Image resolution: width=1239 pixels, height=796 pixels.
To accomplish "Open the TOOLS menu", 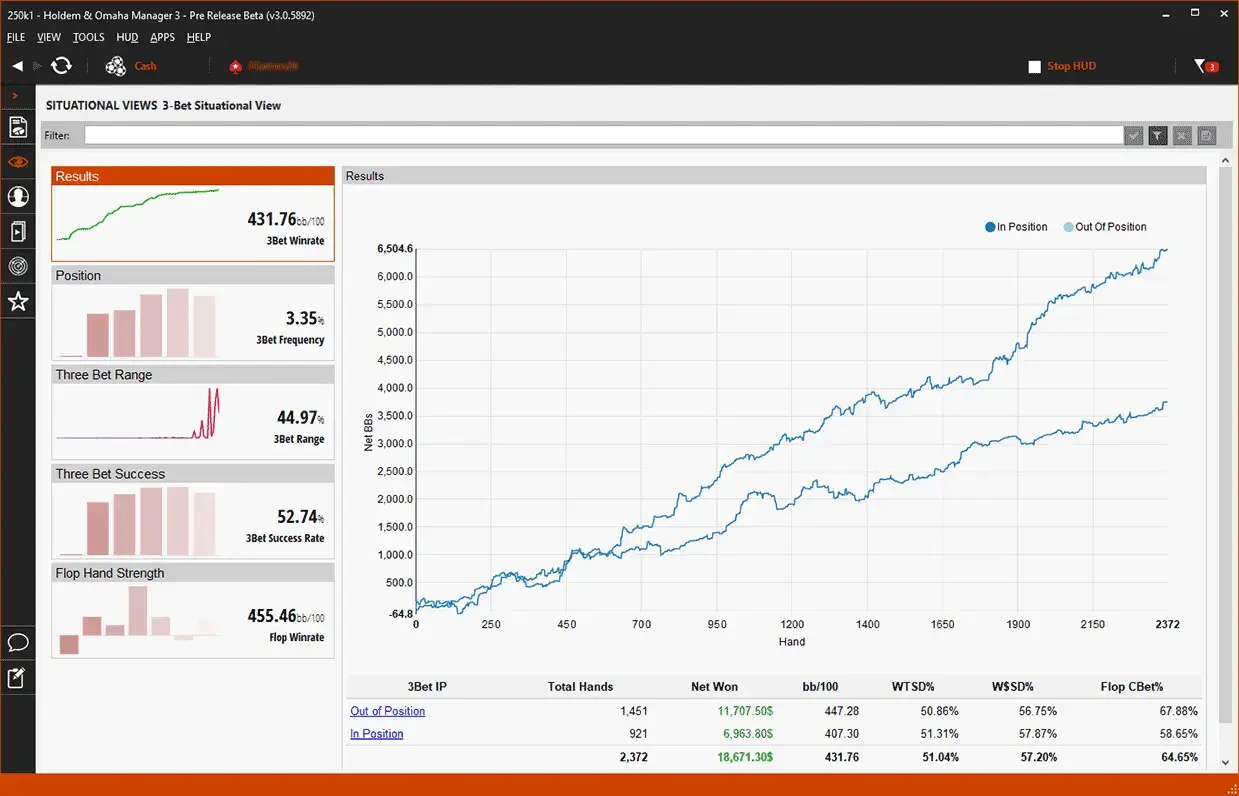I will pos(88,37).
